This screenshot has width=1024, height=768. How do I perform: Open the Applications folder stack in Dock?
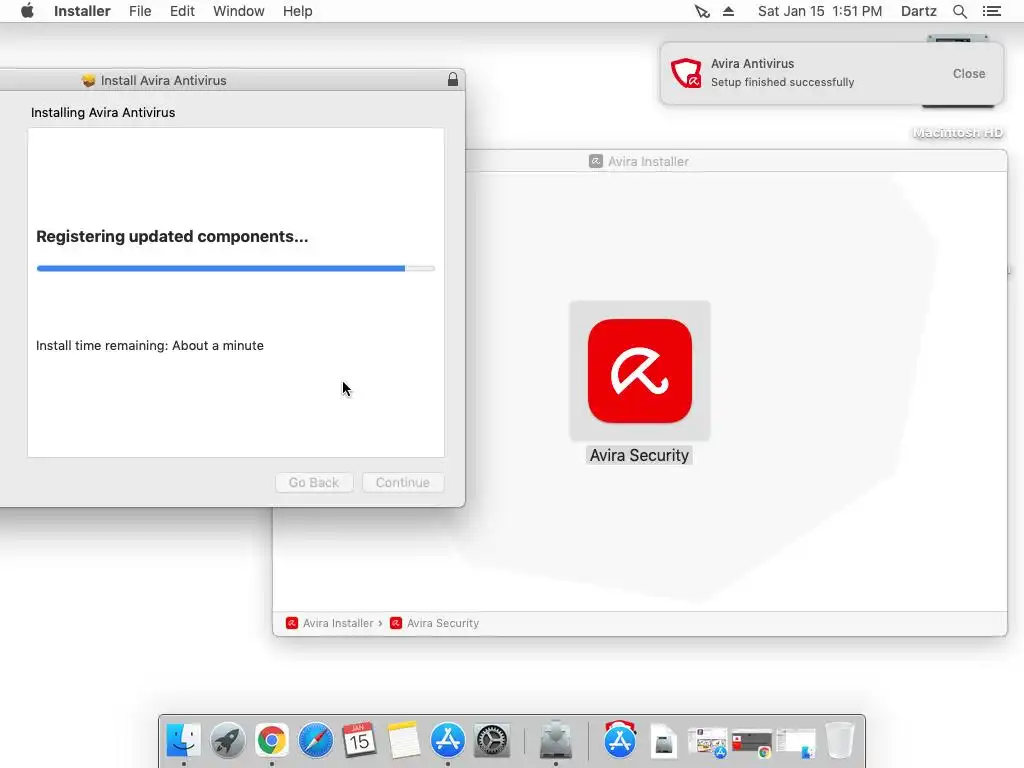[x=620, y=739]
